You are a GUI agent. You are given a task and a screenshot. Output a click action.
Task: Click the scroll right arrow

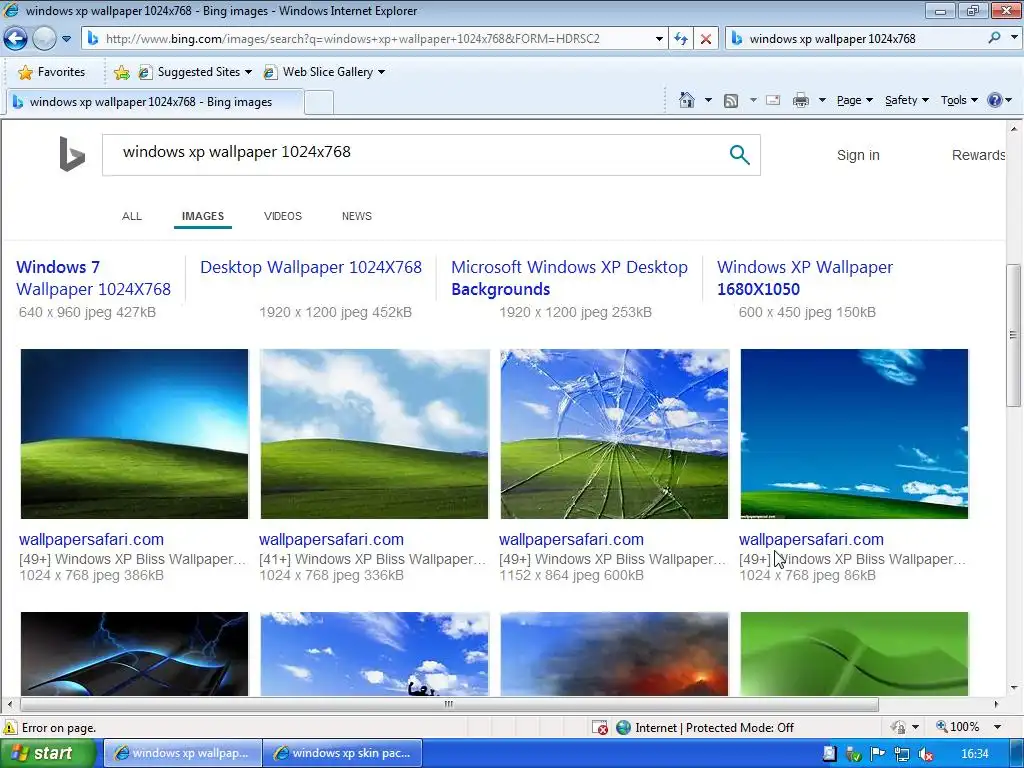coord(996,704)
